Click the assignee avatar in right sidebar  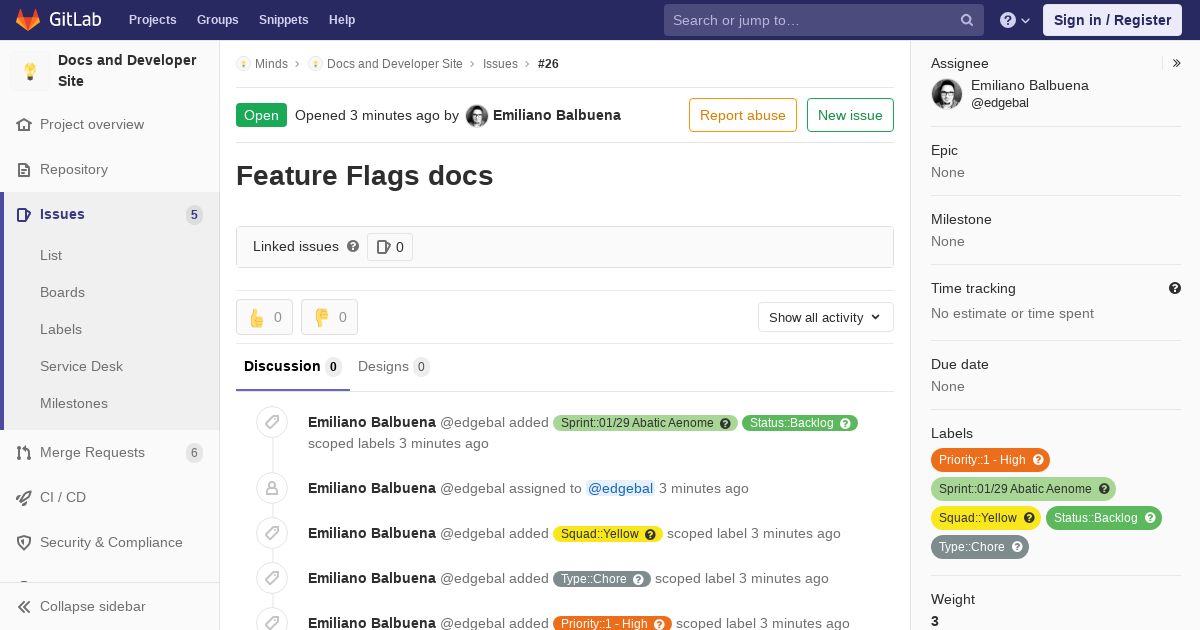point(947,94)
